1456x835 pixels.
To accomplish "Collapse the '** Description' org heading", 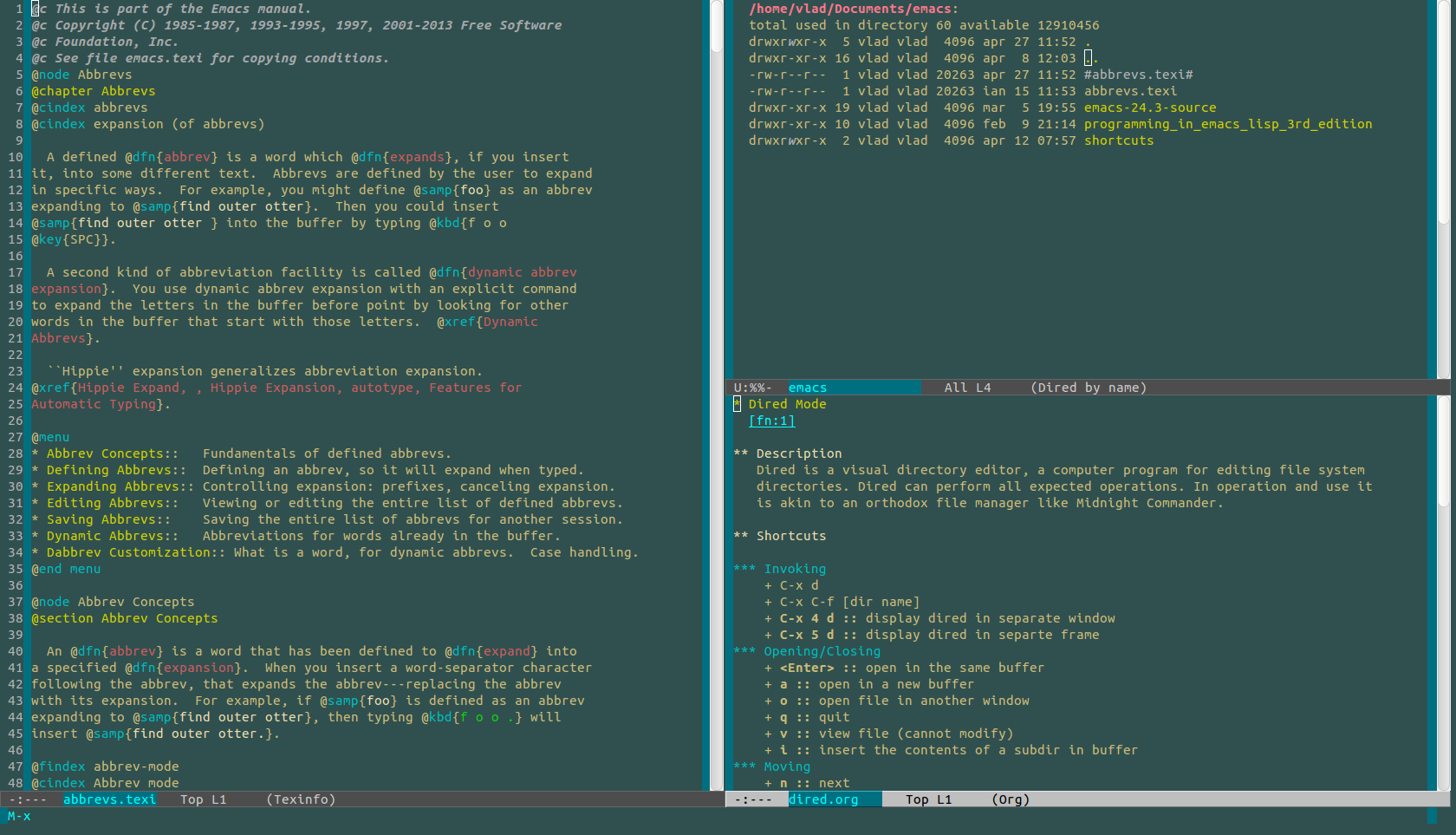I will 788,453.
